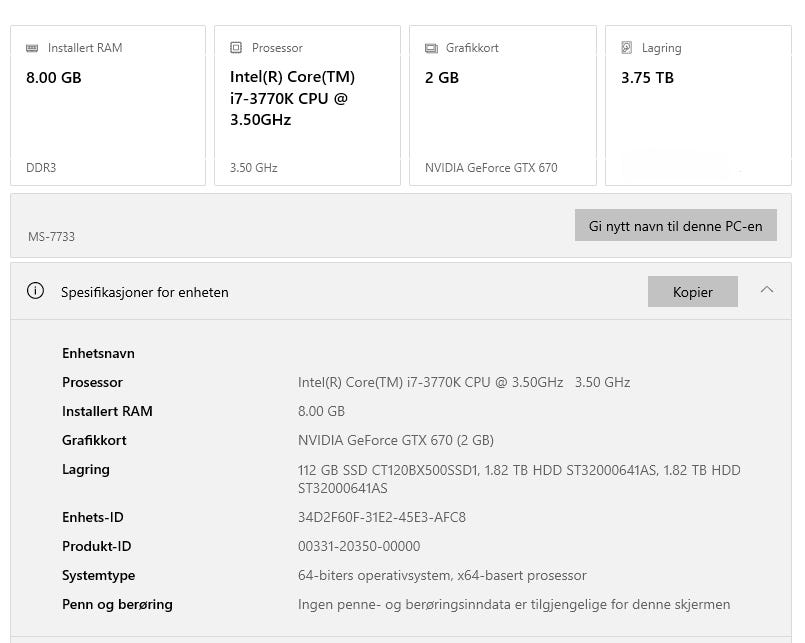This screenshot has height=643, width=805.
Task: Click Intel(R) Core(TM) i7-3770K value in specifications list
Action: point(464,382)
